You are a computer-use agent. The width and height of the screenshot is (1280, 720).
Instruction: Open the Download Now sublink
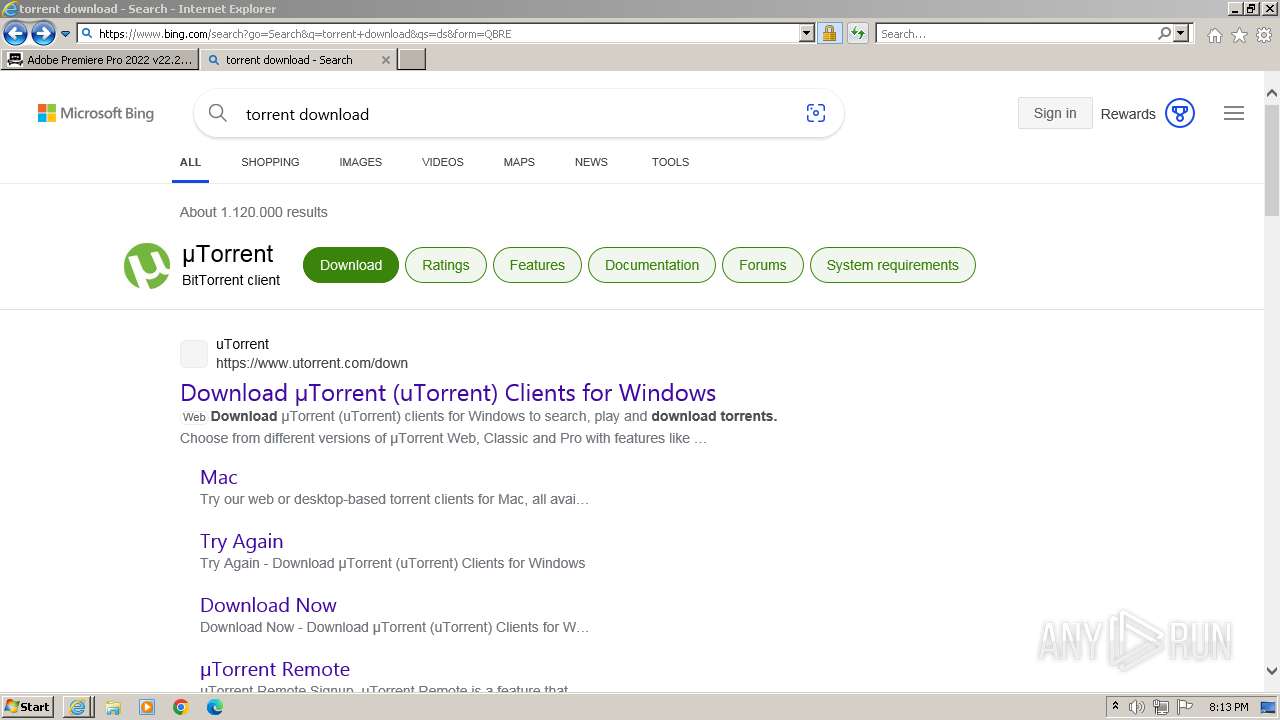(x=268, y=605)
